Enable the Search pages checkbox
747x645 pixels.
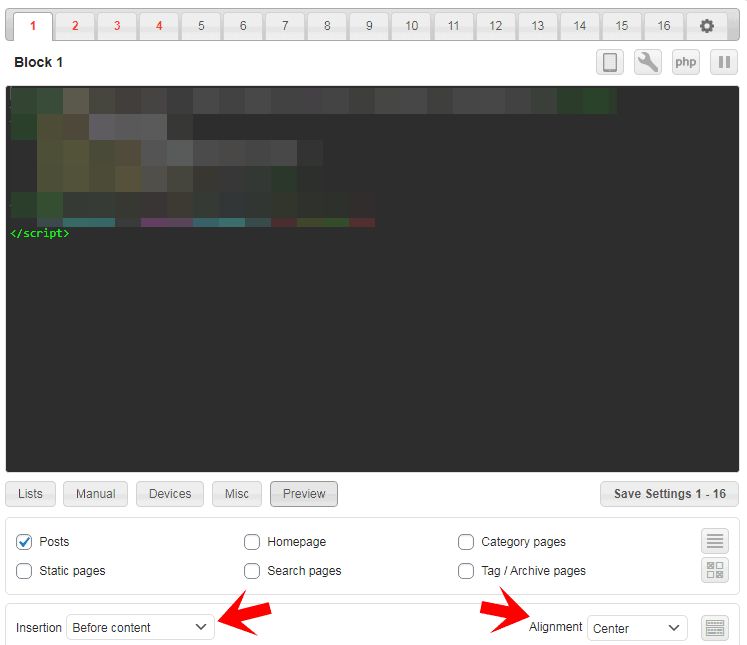coord(252,571)
